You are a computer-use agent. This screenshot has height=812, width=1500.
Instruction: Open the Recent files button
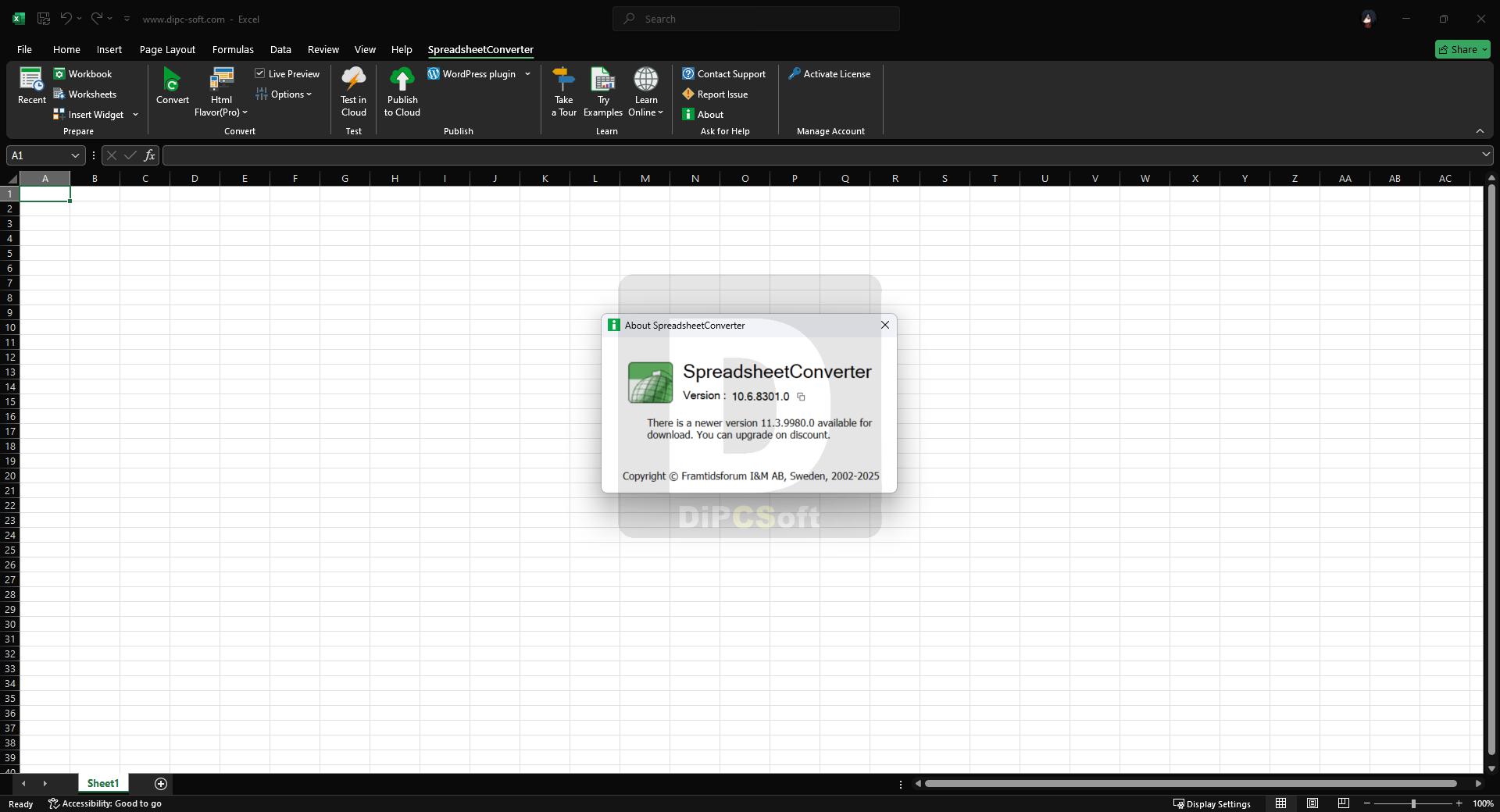[31, 86]
